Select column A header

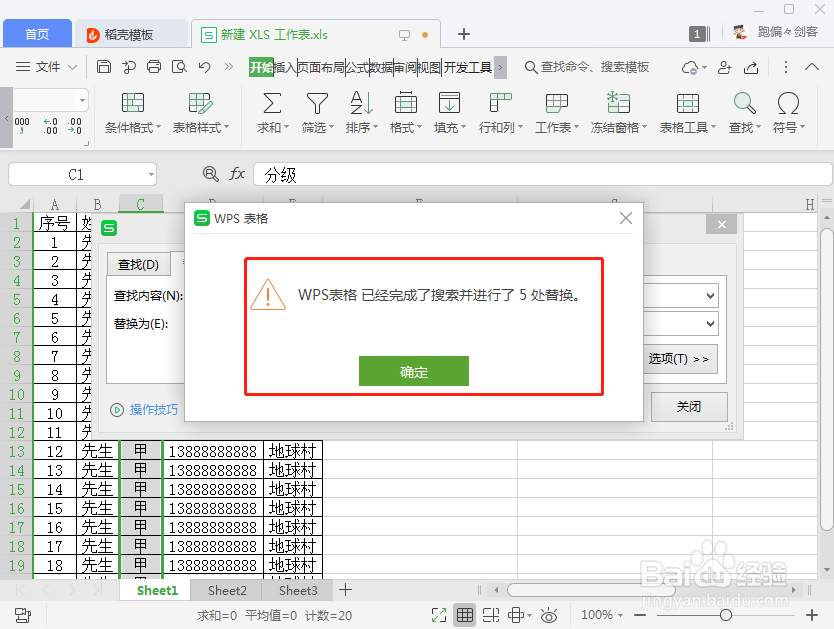pos(55,205)
